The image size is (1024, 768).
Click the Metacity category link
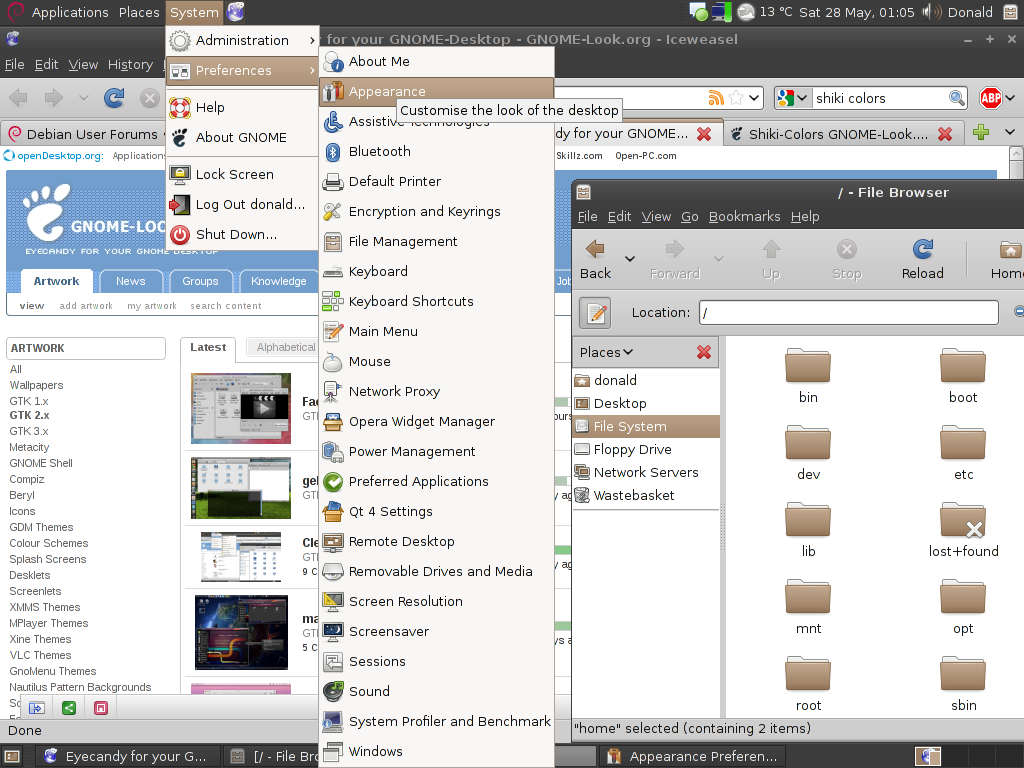tap(29, 447)
